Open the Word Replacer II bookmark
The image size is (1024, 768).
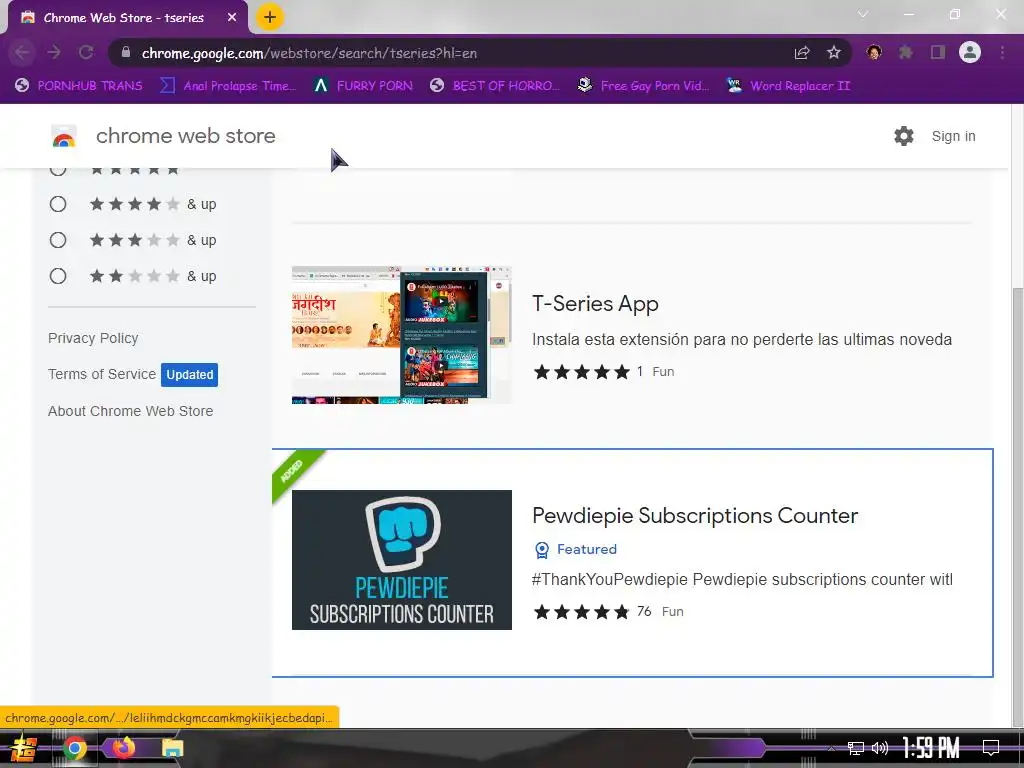(788, 86)
